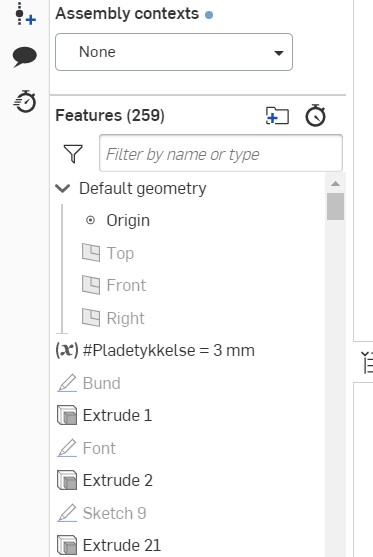
Task: Click the scrollbar up arrow
Action: (335, 184)
